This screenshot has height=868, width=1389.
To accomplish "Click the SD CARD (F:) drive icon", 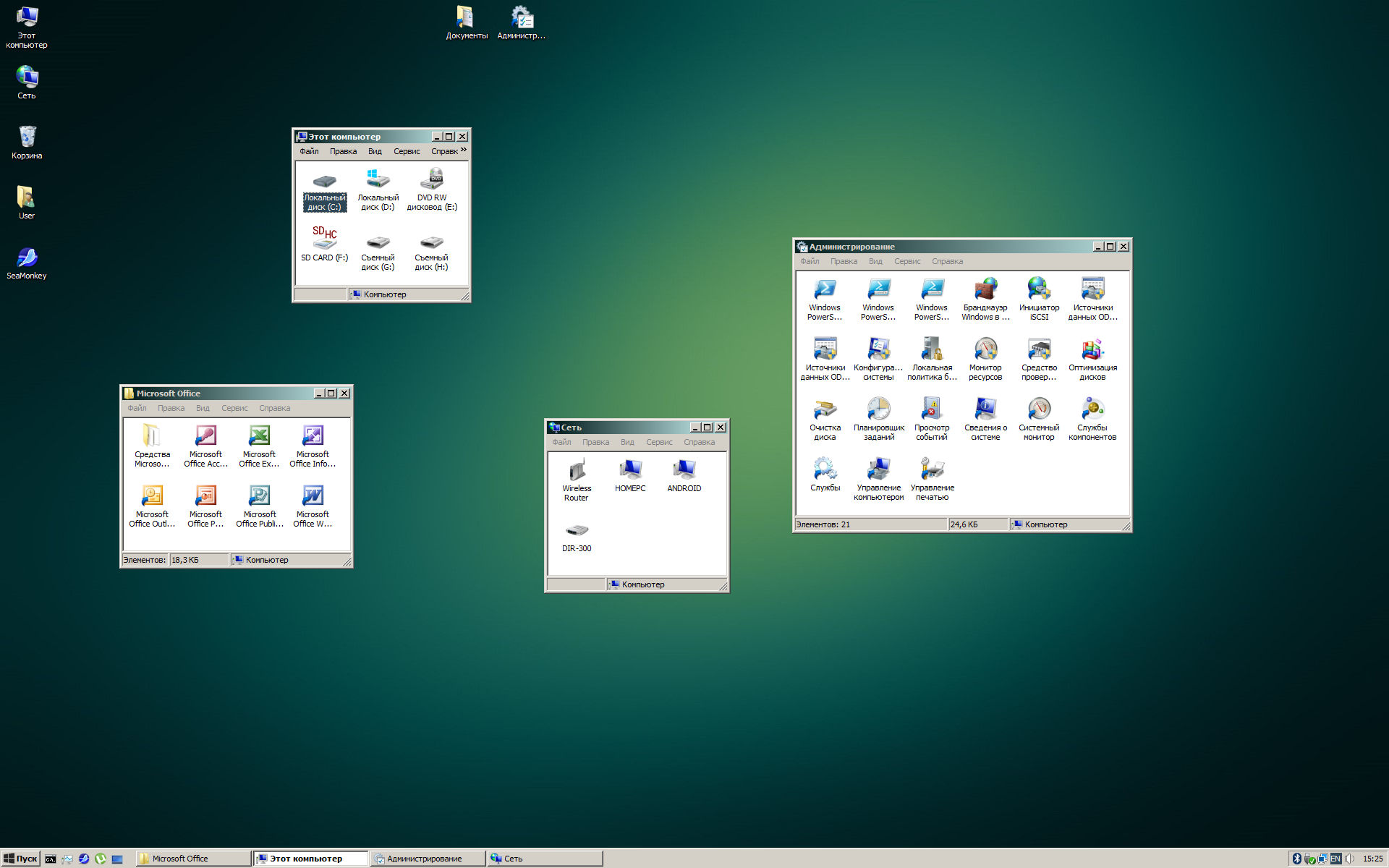I will coord(324,239).
